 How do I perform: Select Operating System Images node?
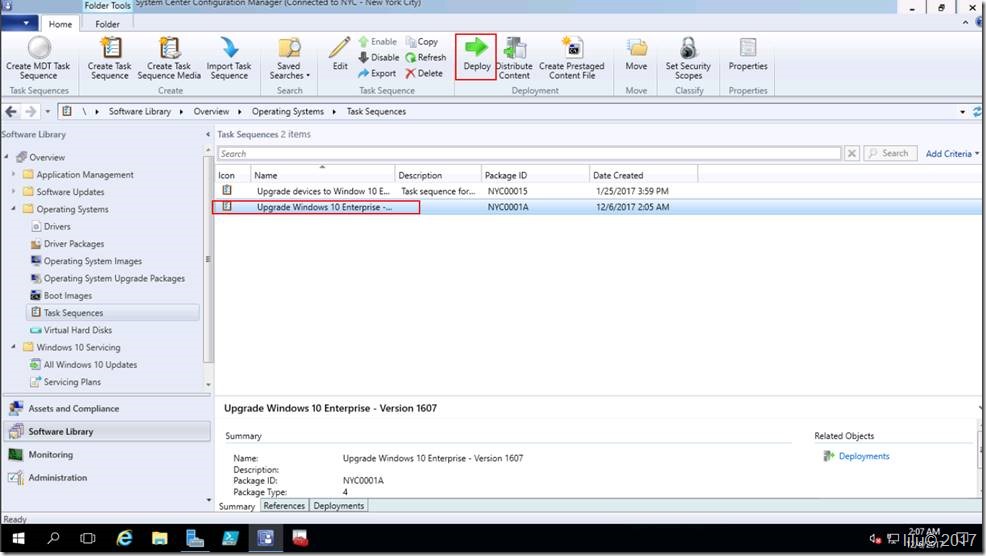point(92,261)
